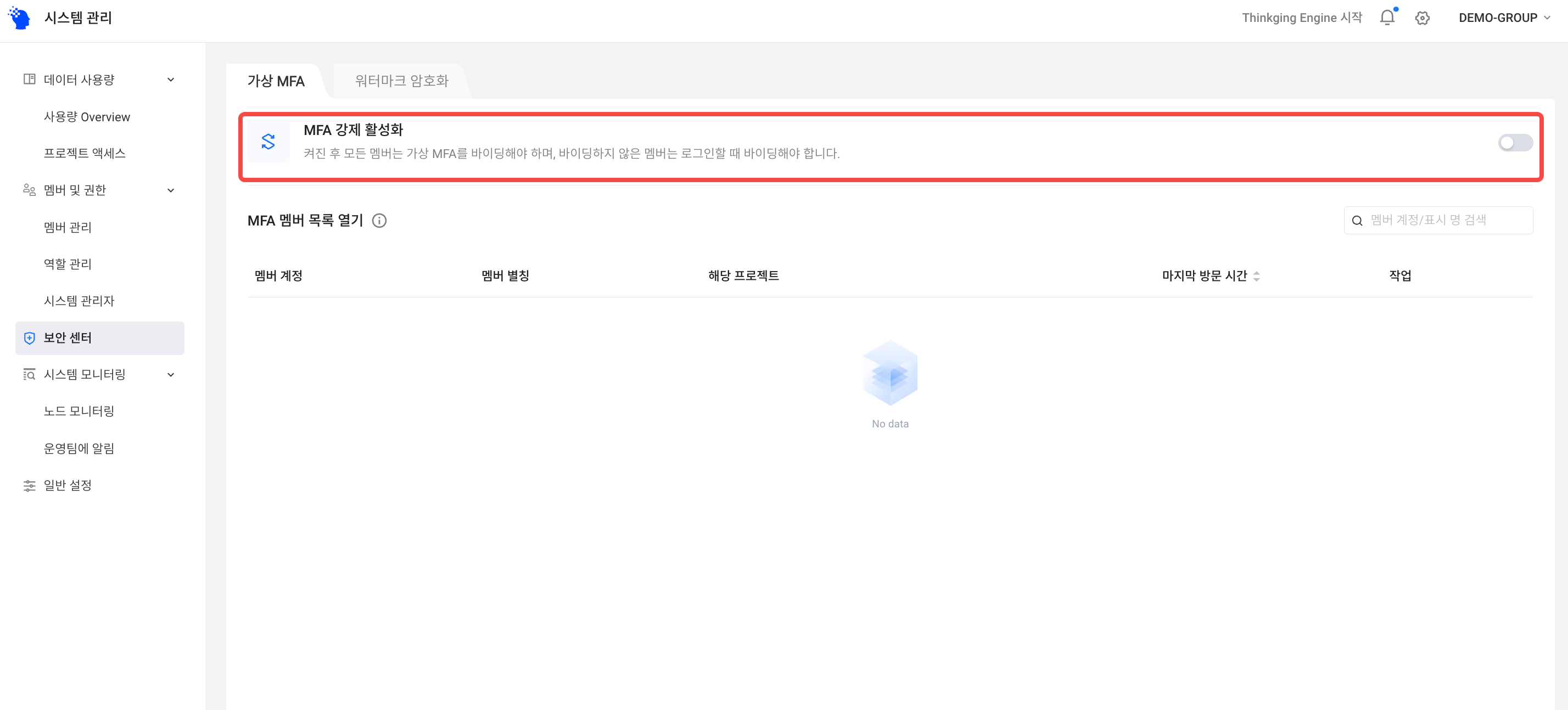Click the 멤버 계정 column header
1568x710 pixels.
pyautogui.click(x=278, y=275)
